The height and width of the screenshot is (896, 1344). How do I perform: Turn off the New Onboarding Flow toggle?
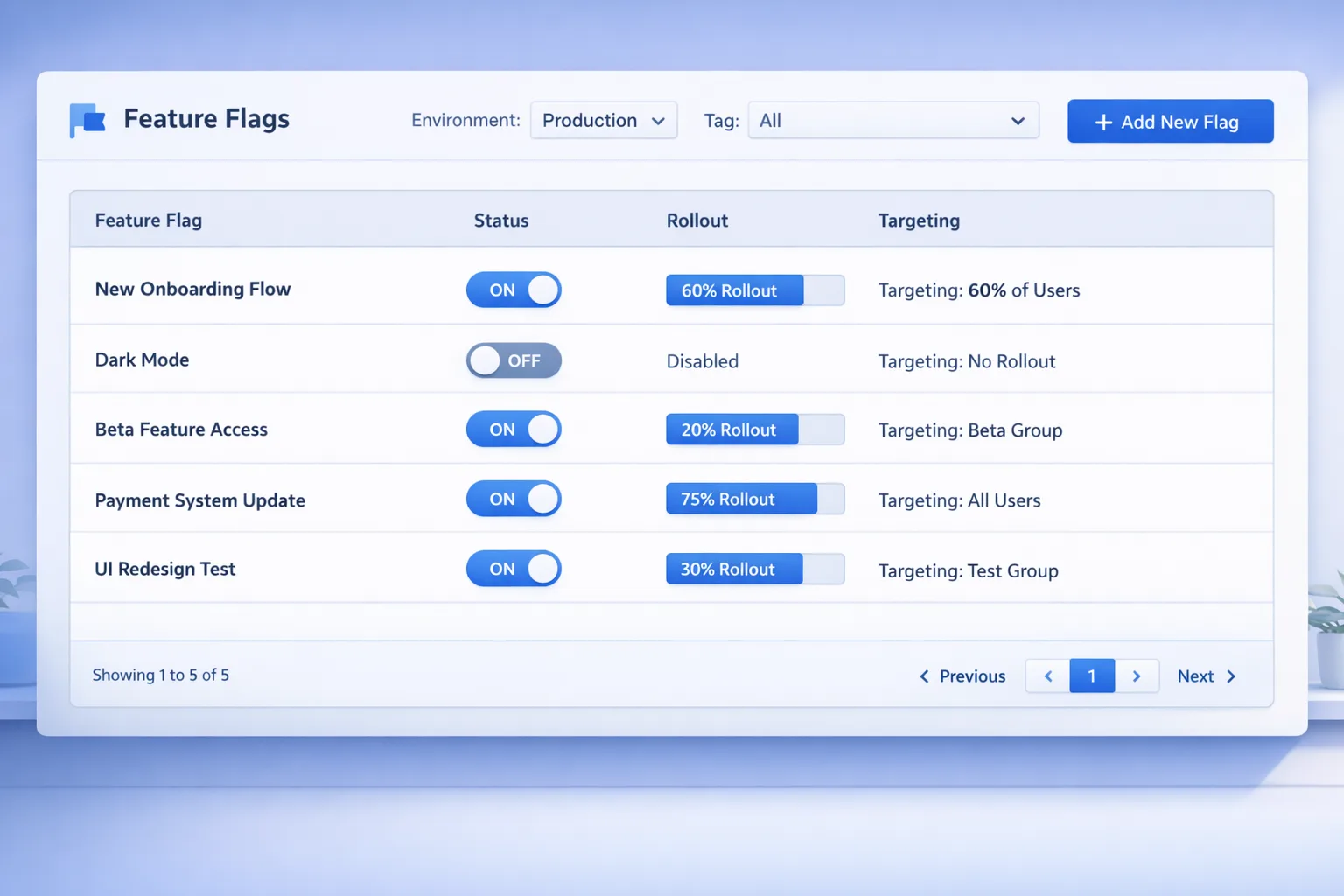pyautogui.click(x=514, y=290)
